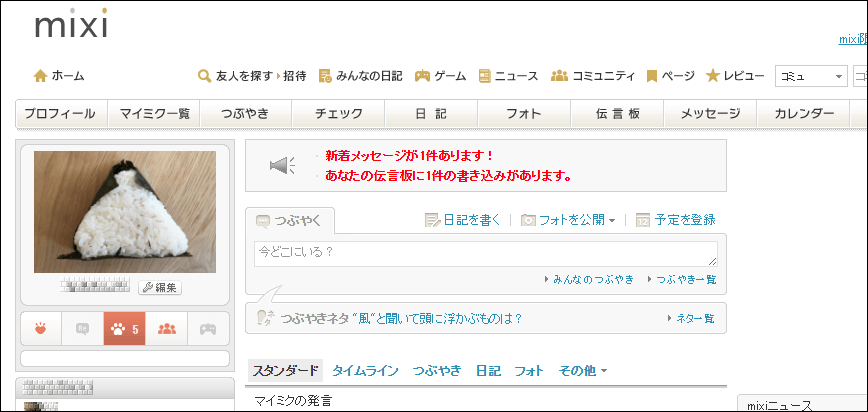This screenshot has height=412, width=868.
Task: Click the gray gamepad icon in sidebar
Action: tap(208, 328)
